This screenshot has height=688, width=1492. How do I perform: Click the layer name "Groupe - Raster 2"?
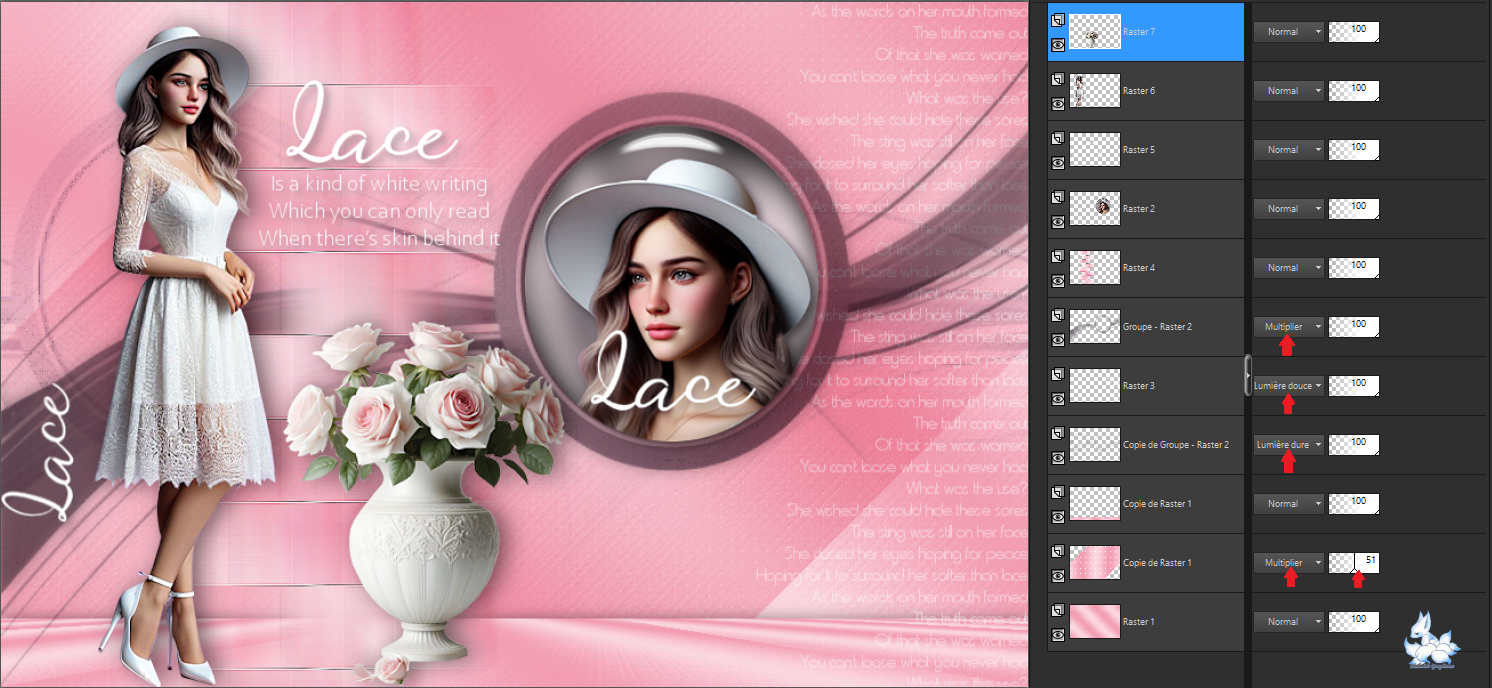[1158, 327]
